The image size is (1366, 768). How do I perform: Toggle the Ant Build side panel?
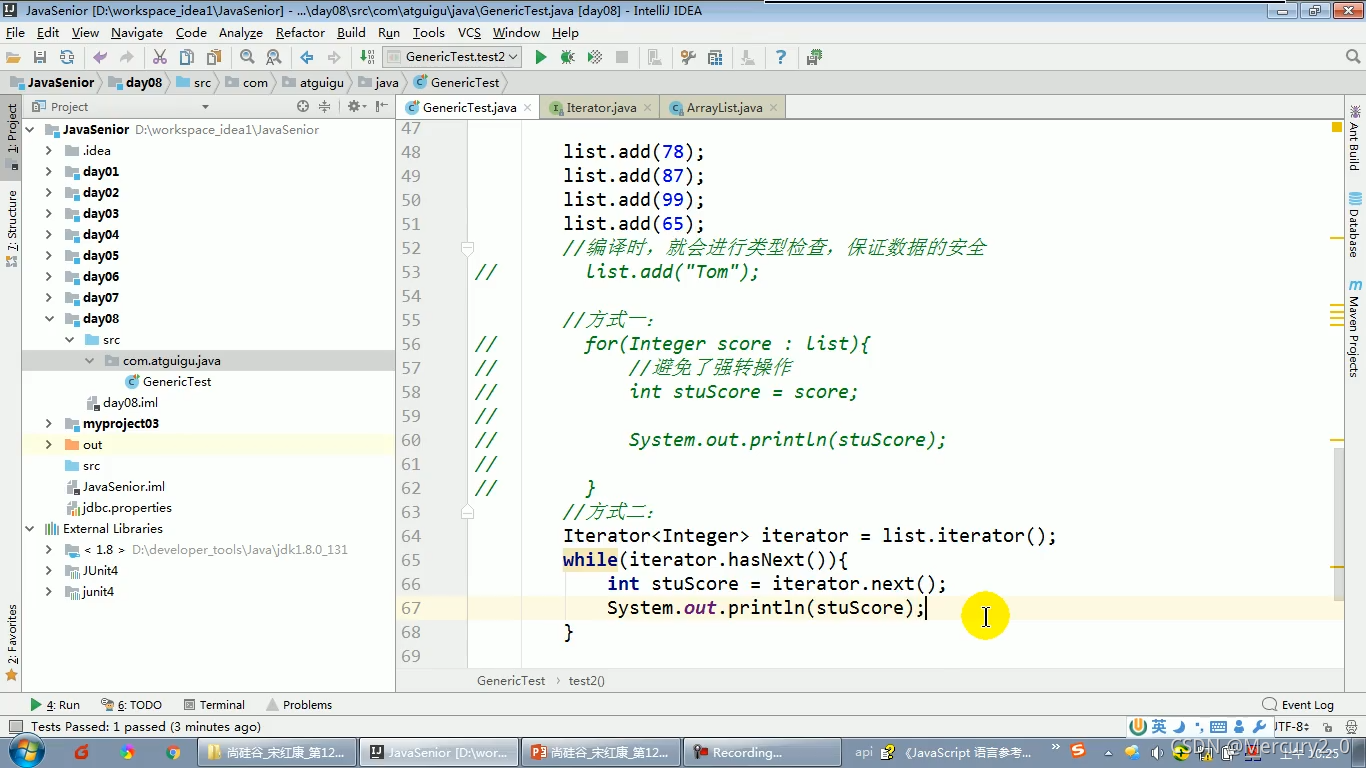coord(1354,137)
